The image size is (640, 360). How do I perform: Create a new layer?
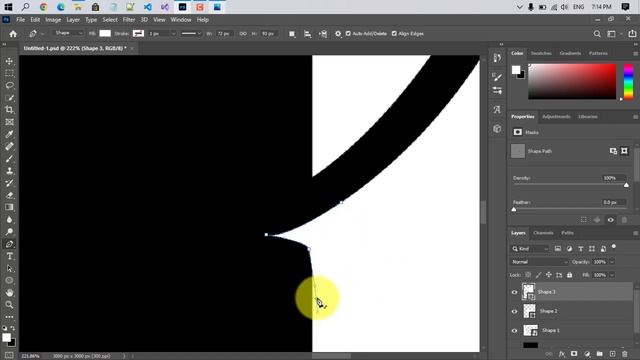click(612, 354)
